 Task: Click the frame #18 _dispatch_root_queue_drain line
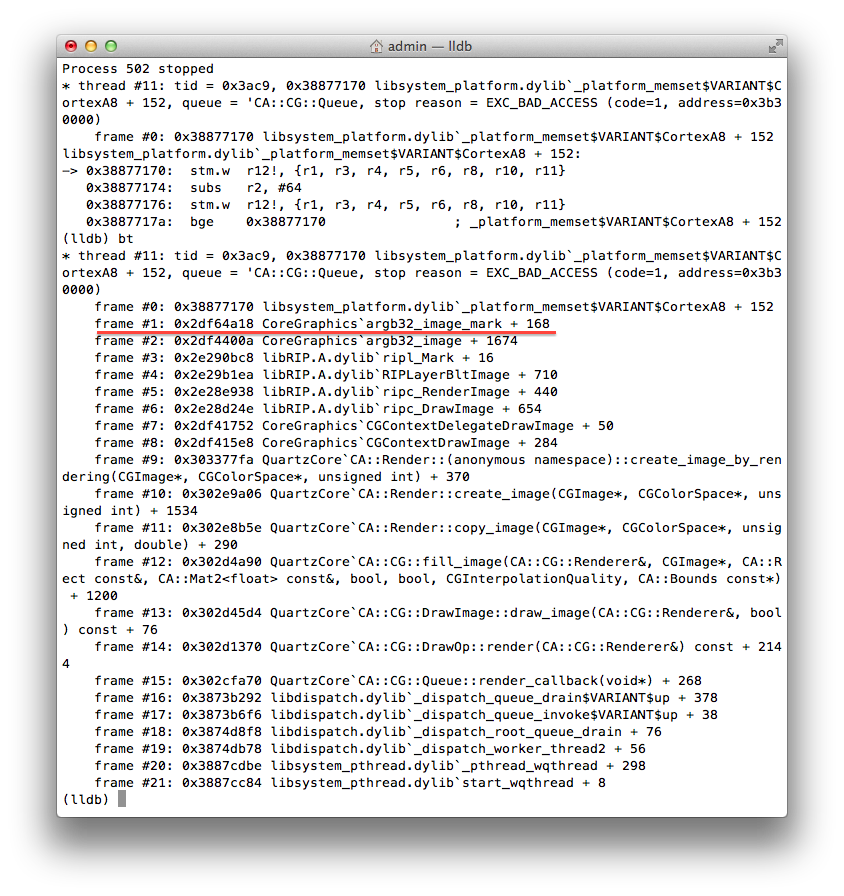point(378,731)
